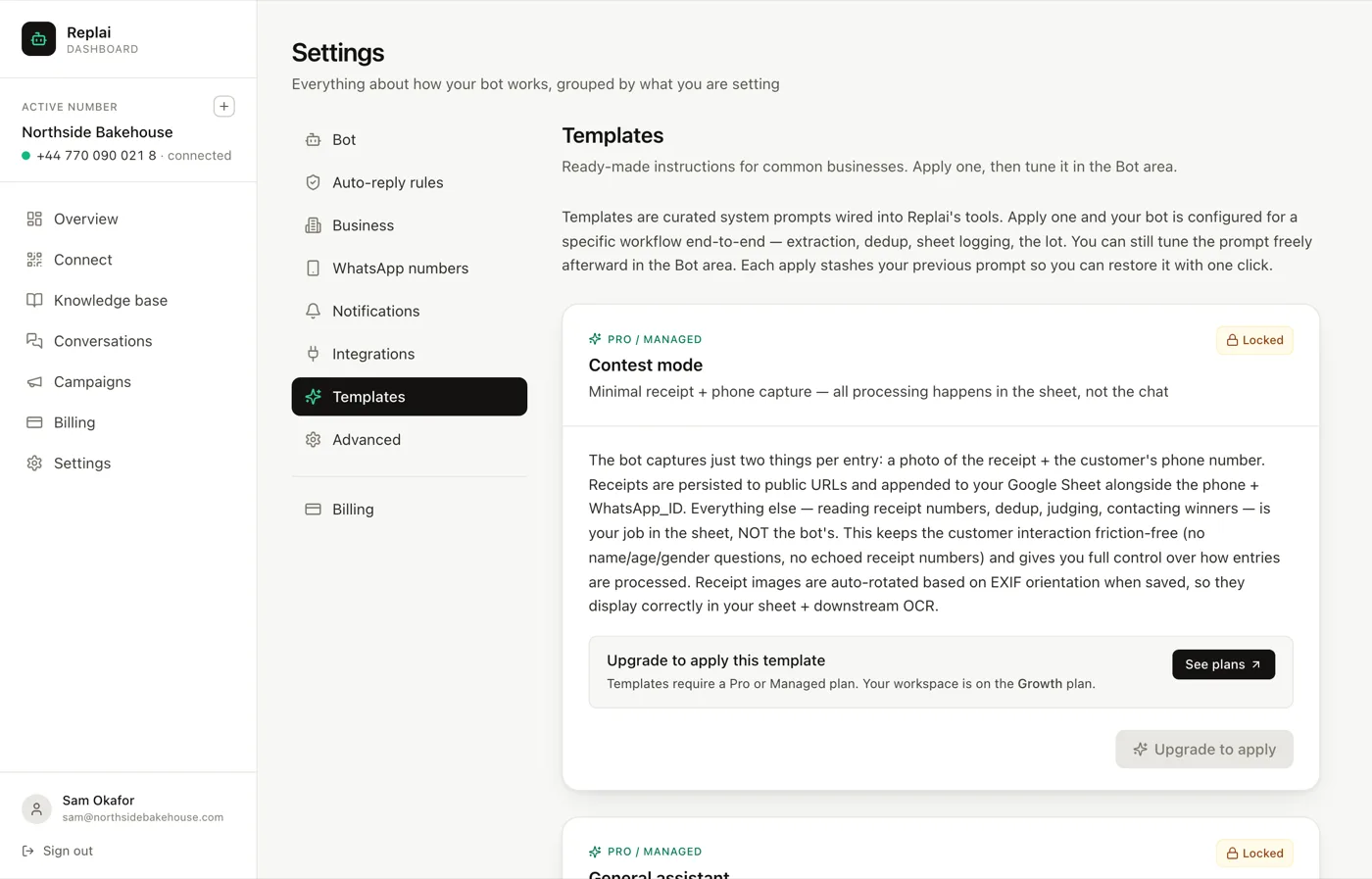Select the active Templates section

coord(410,397)
